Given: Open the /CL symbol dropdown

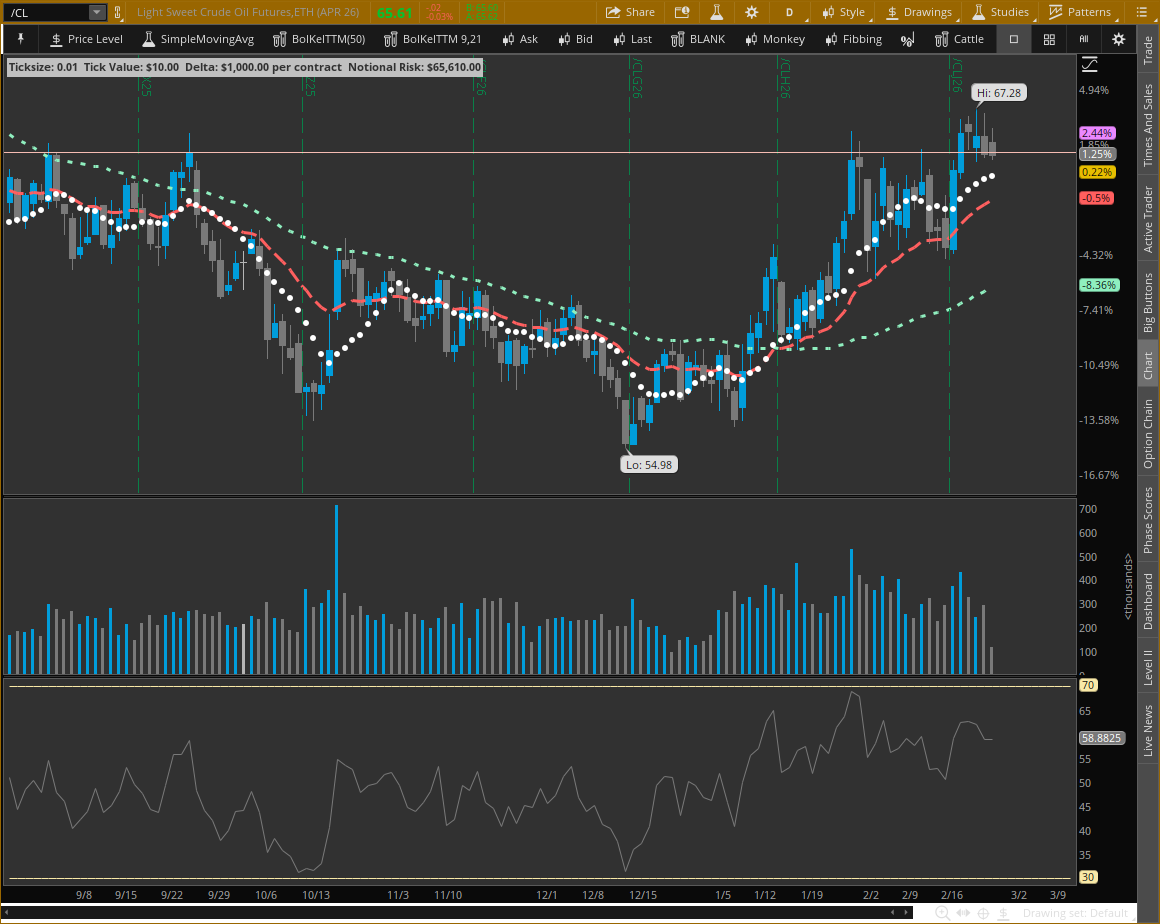Looking at the screenshot, I should (95, 12).
